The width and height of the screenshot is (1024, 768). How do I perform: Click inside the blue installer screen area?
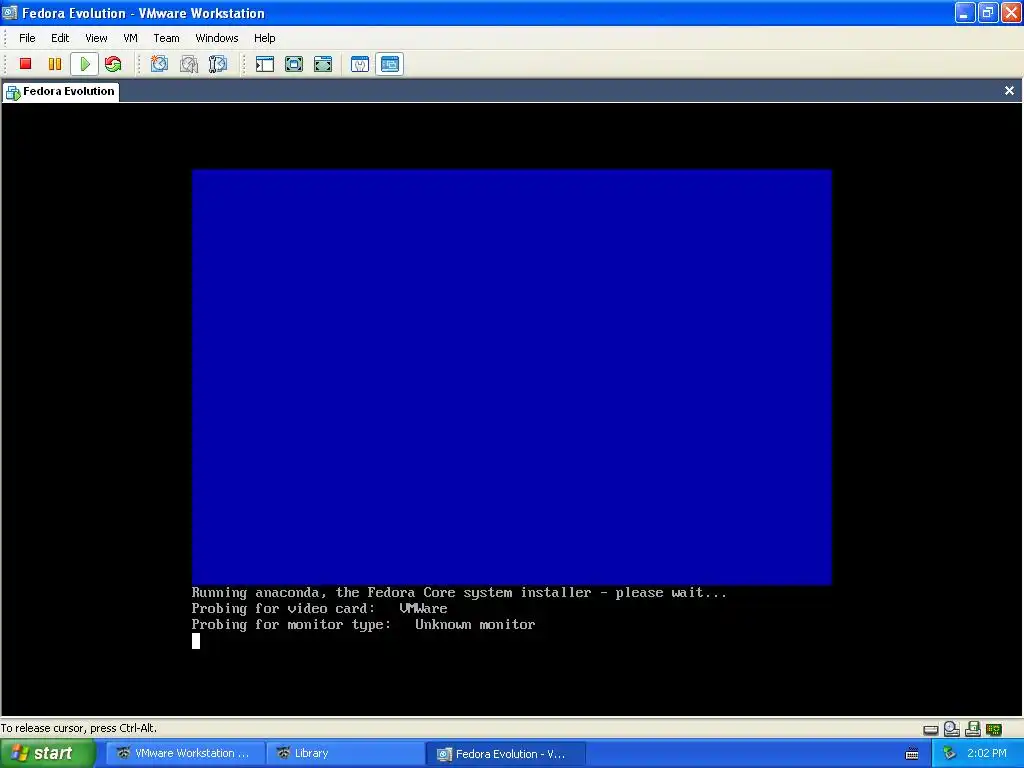511,377
